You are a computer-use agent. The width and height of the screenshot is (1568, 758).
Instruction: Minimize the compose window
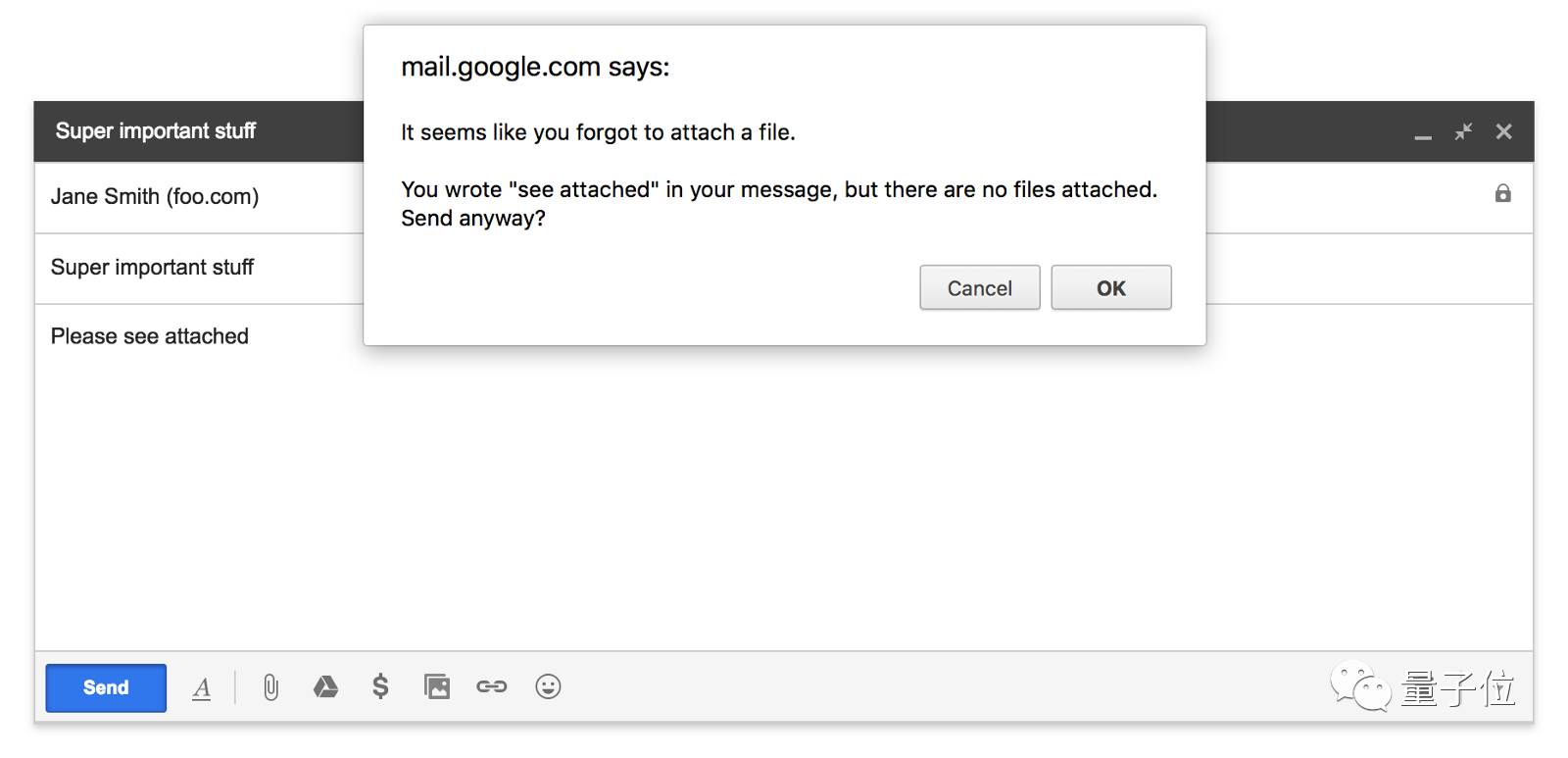1423,134
